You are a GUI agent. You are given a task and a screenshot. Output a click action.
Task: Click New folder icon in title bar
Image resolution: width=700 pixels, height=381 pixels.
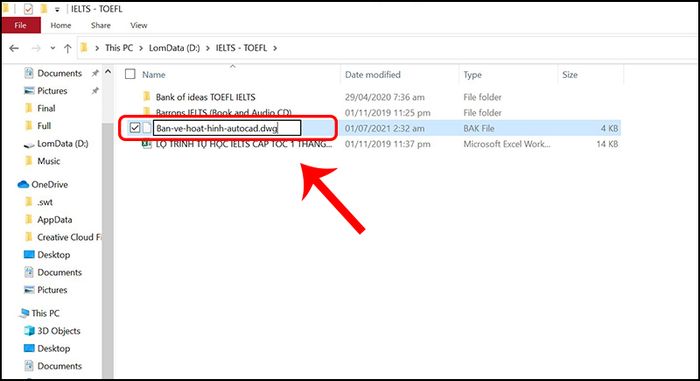coord(43,8)
